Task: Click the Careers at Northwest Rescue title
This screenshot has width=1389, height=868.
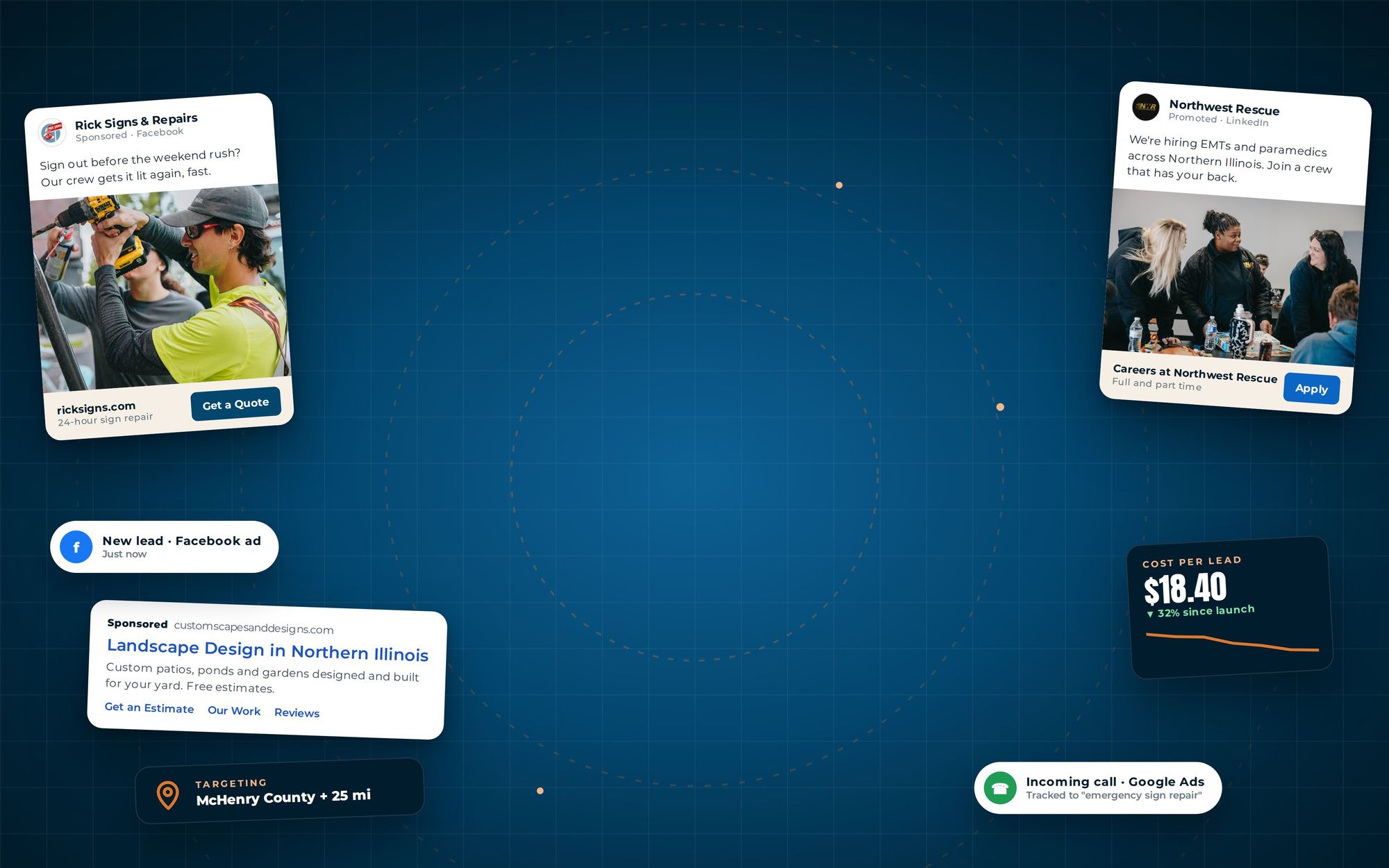Action: pyautogui.click(x=1195, y=374)
